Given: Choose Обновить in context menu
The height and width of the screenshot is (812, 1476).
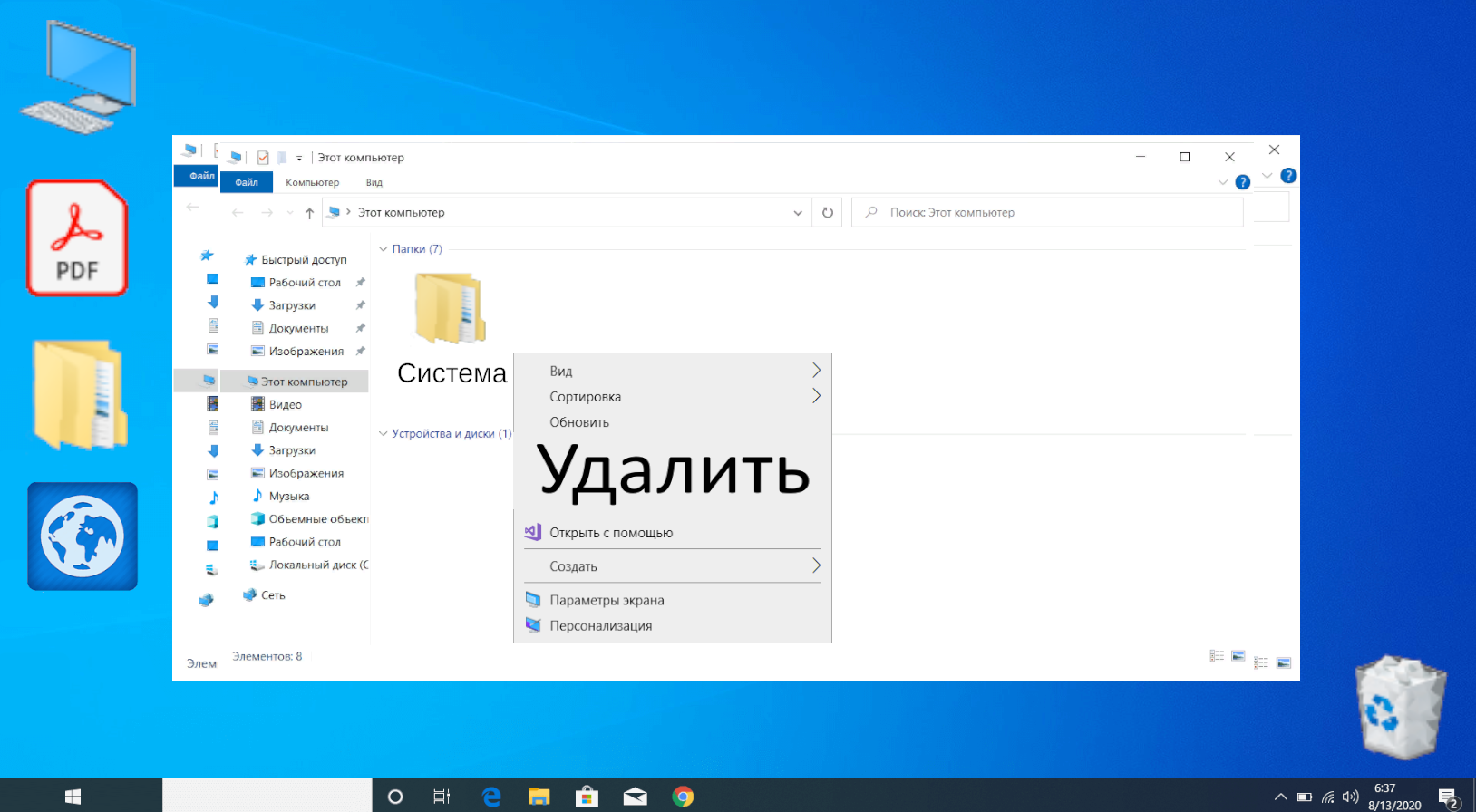Looking at the screenshot, I should [x=673, y=422].
